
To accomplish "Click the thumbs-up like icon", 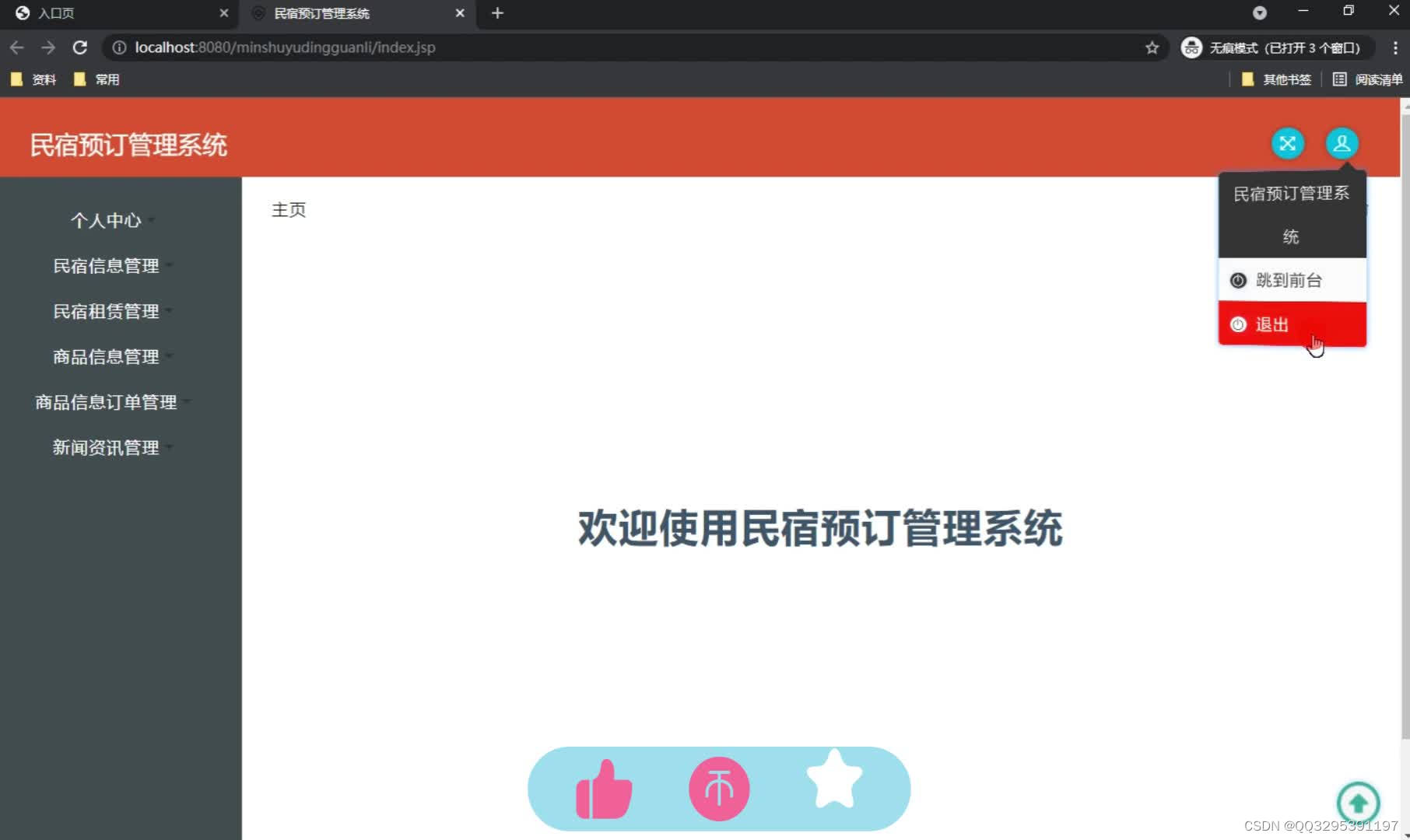I will click(x=604, y=789).
